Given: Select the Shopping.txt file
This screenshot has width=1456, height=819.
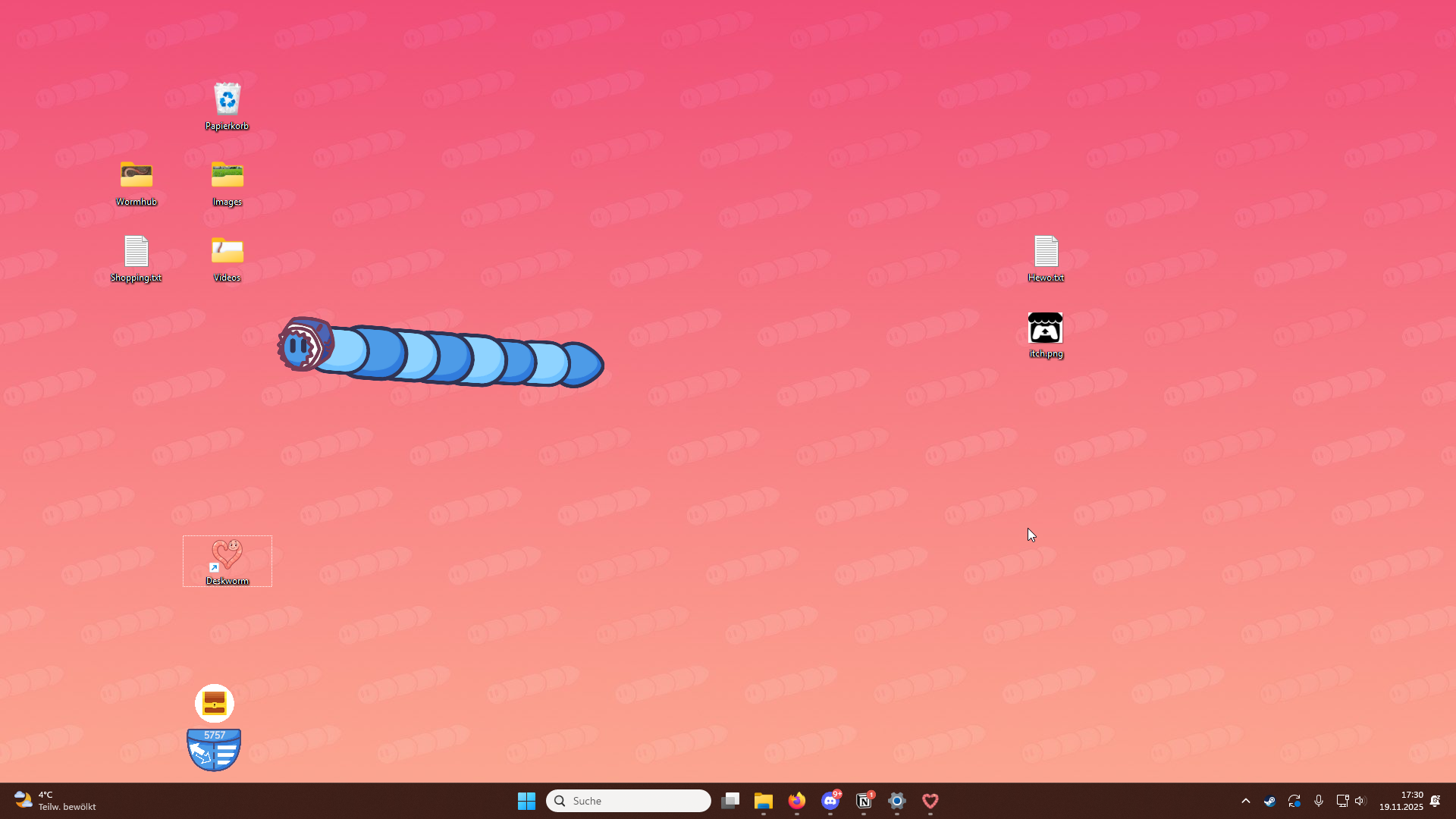Looking at the screenshot, I should [x=136, y=252].
